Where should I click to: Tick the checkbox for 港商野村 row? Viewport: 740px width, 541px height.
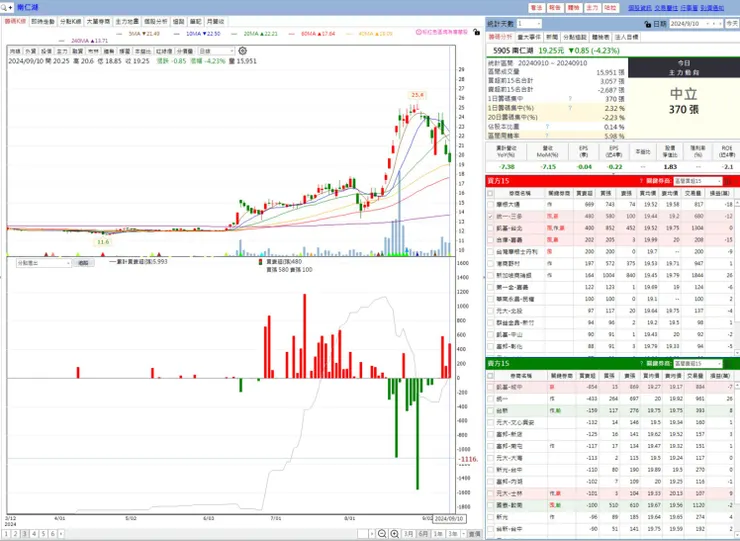(491, 263)
